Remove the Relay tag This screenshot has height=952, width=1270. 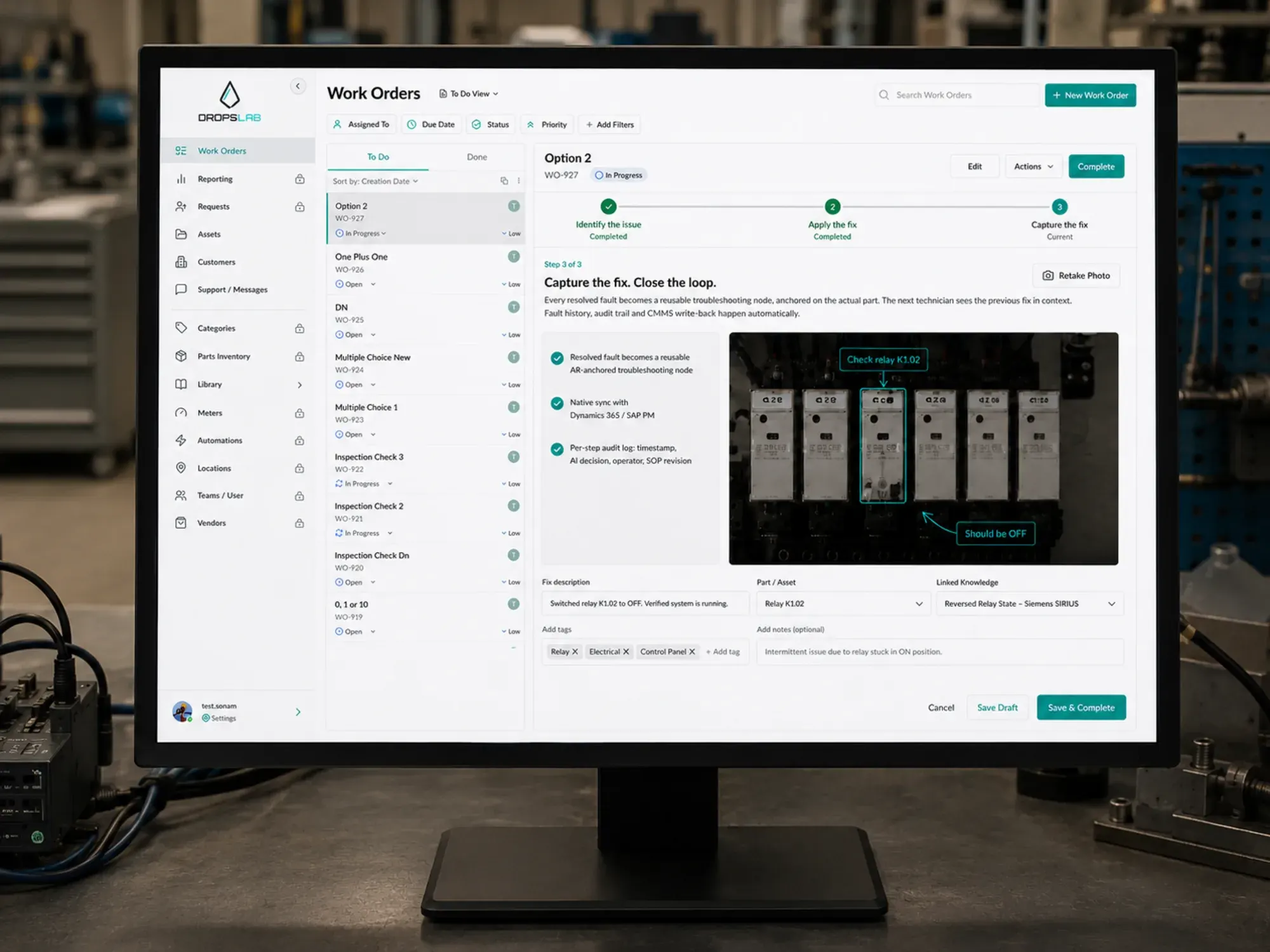[x=575, y=652]
